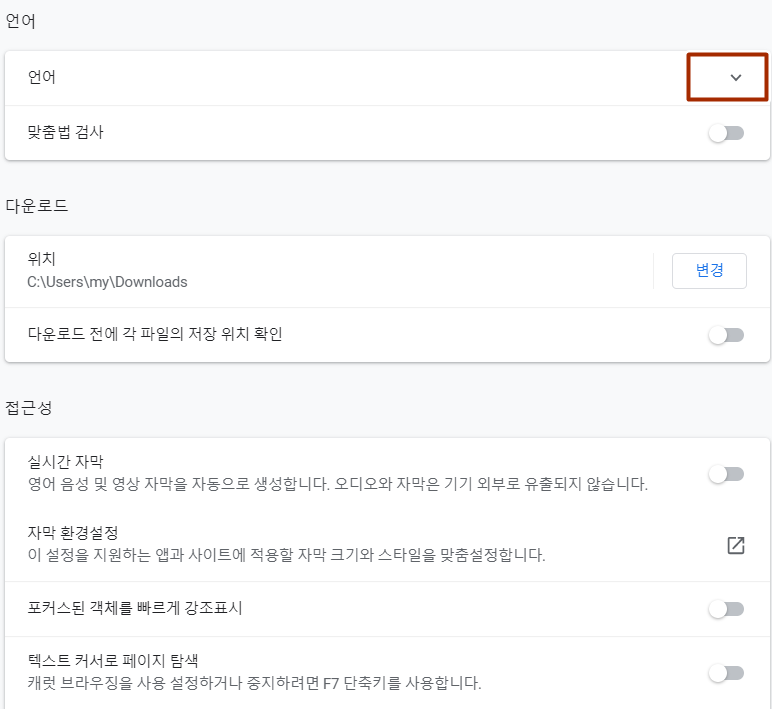Click the 위치 label in downloads
This screenshot has width=772, height=709.
coord(42,259)
